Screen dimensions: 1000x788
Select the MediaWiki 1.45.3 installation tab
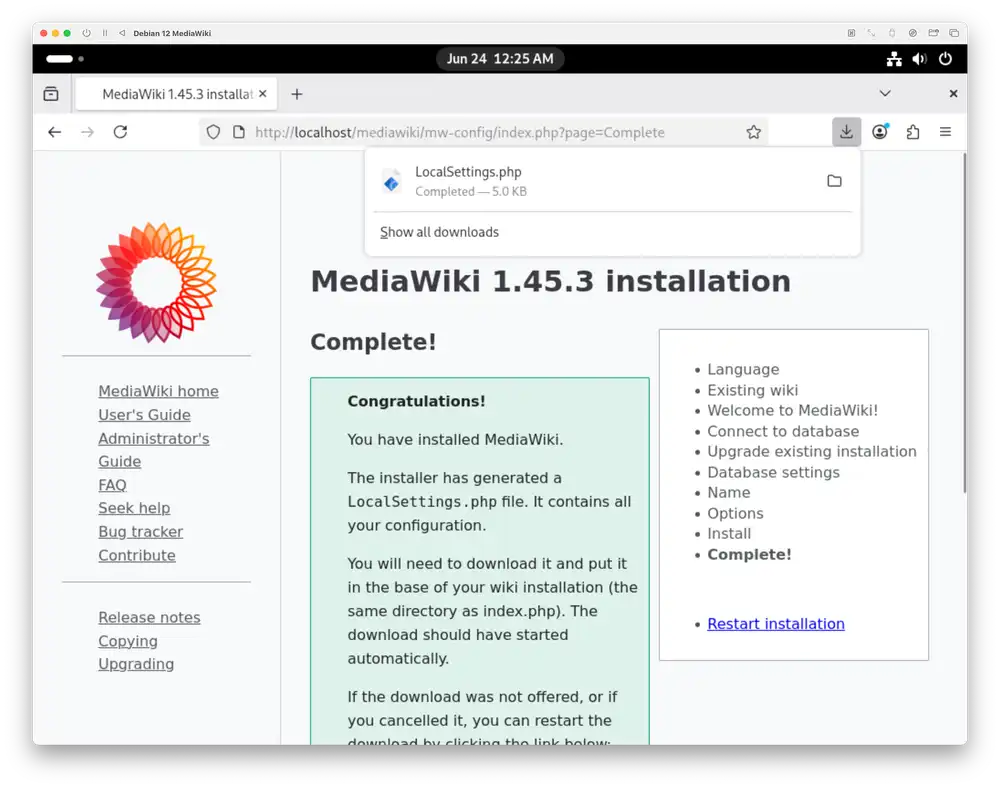tap(177, 94)
